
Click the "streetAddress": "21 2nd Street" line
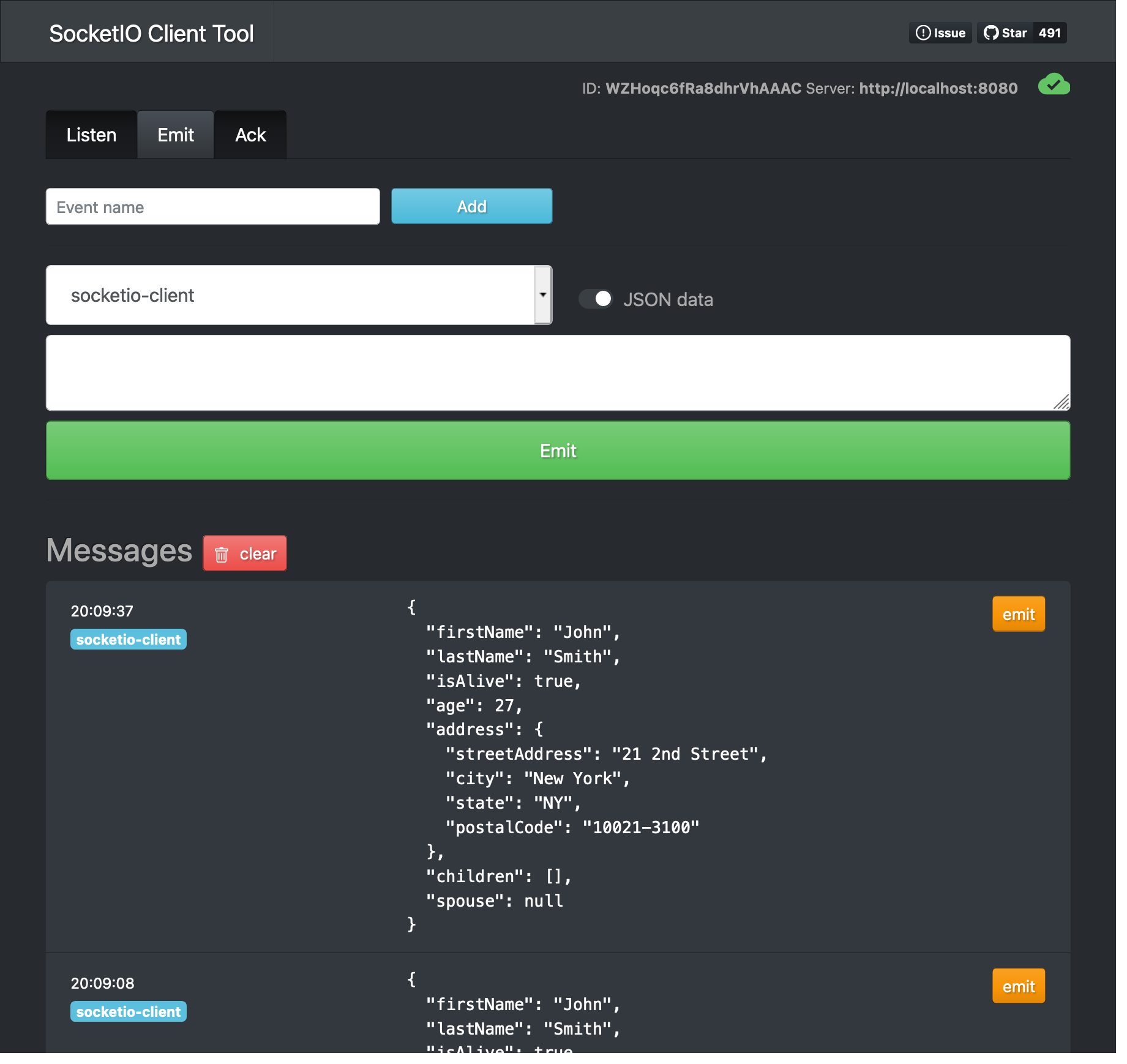coord(606,754)
